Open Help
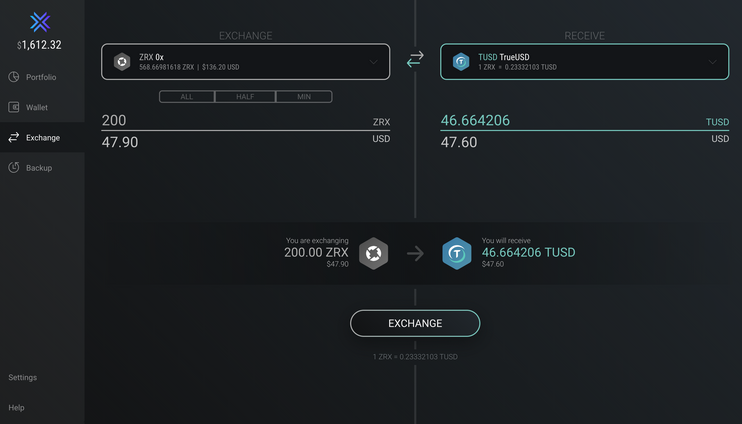 pyautogui.click(x=16, y=407)
